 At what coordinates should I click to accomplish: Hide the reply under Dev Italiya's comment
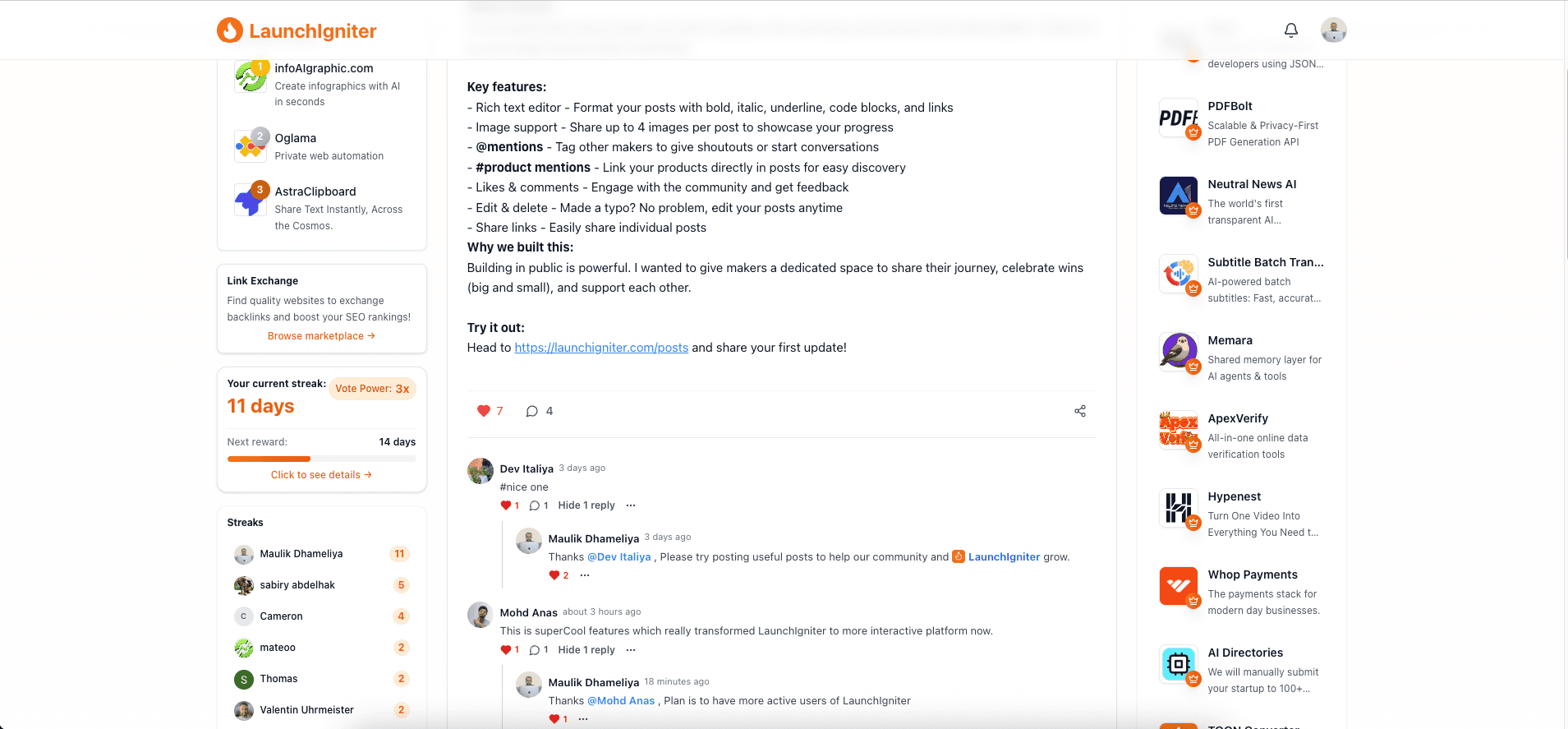586,505
